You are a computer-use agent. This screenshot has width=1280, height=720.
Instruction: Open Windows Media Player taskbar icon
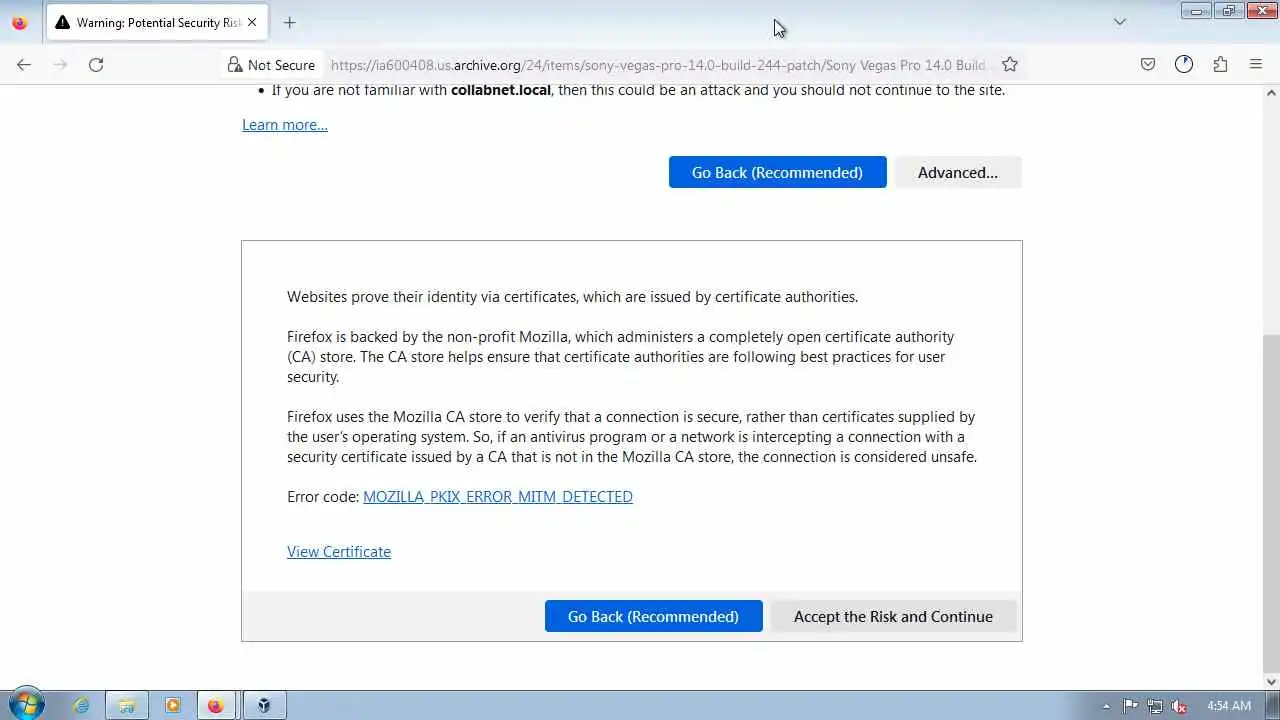(172, 705)
